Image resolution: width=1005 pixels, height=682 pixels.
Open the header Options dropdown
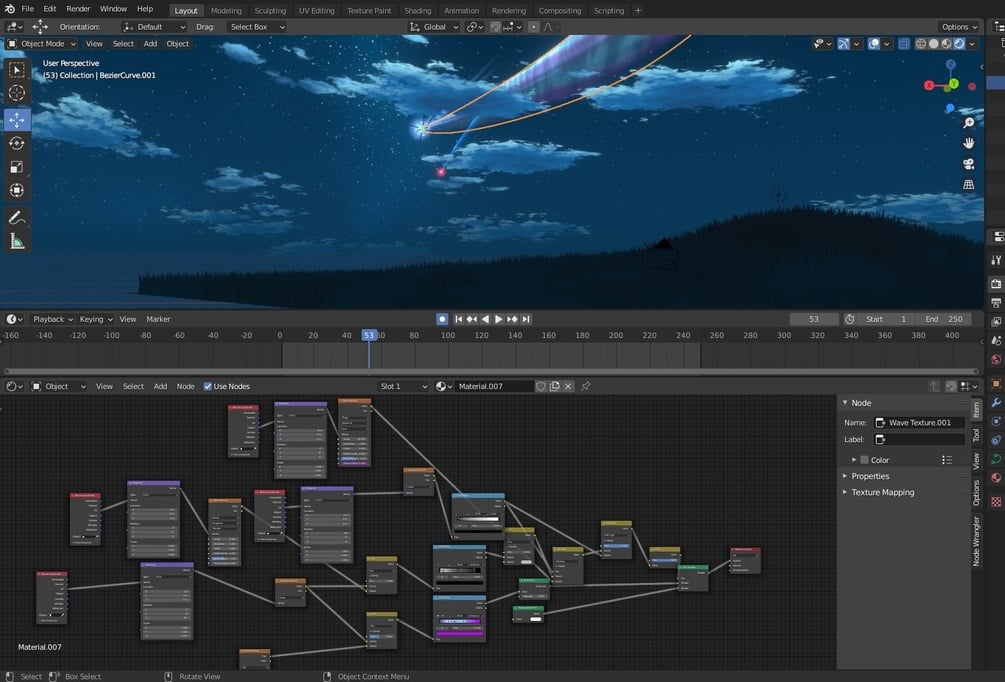(959, 27)
